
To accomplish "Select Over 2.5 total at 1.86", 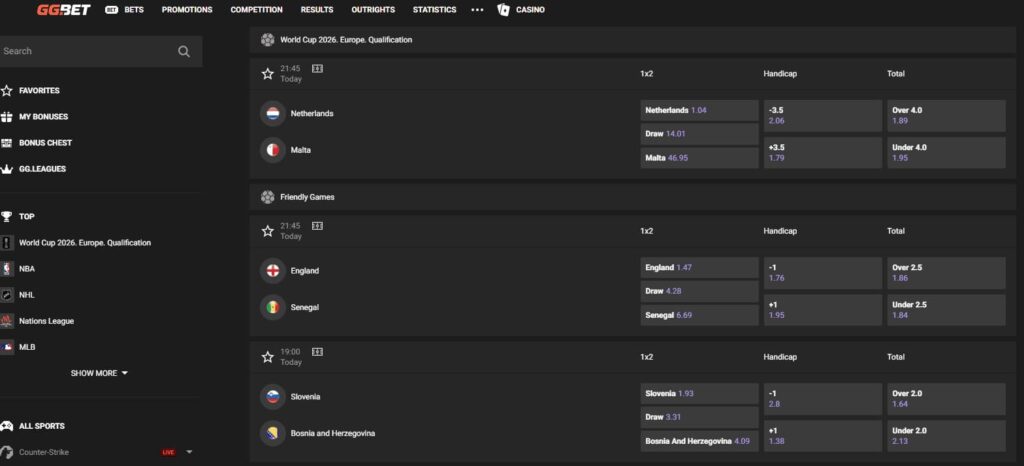I will click(x=946, y=273).
